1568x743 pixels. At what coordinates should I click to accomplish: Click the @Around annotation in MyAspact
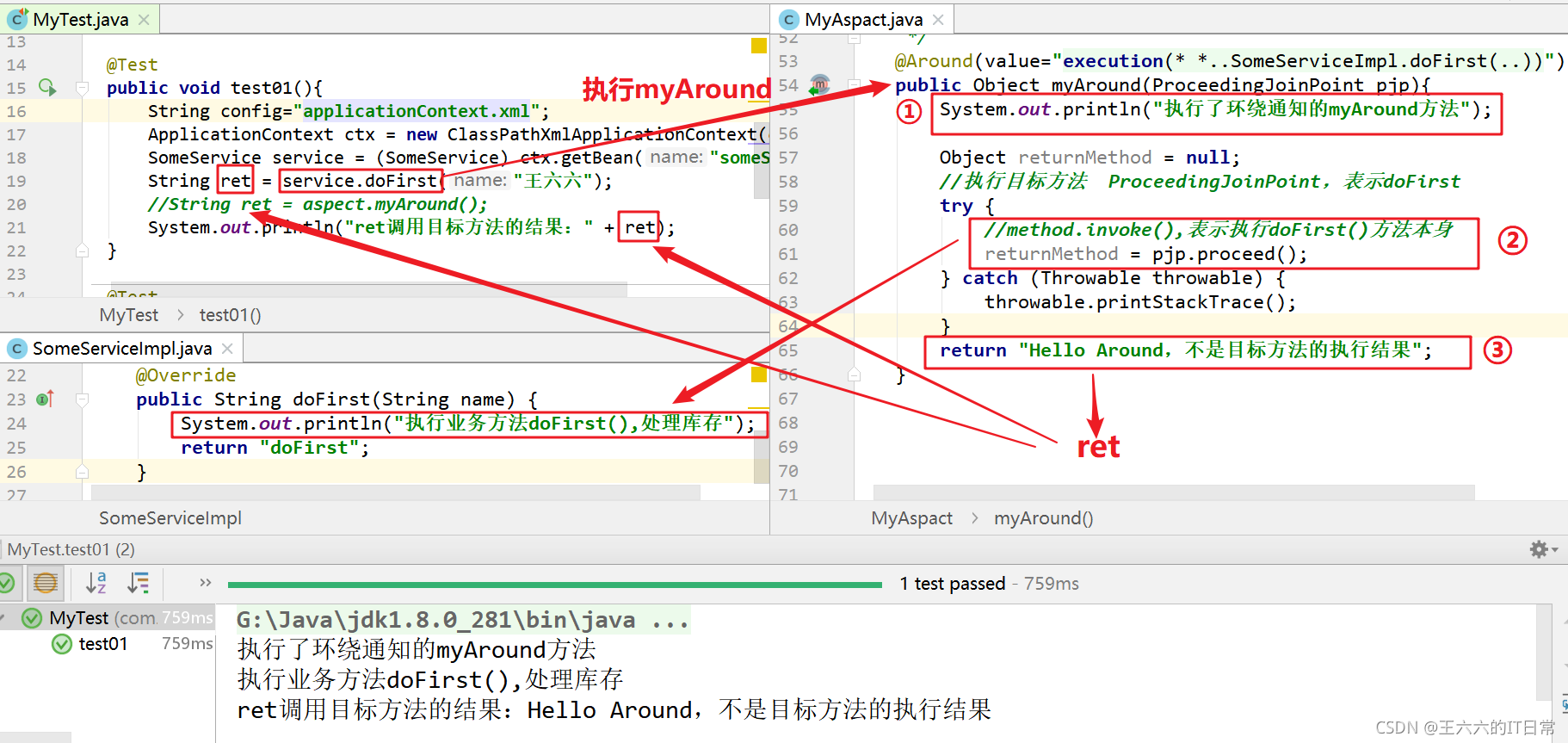(934, 61)
